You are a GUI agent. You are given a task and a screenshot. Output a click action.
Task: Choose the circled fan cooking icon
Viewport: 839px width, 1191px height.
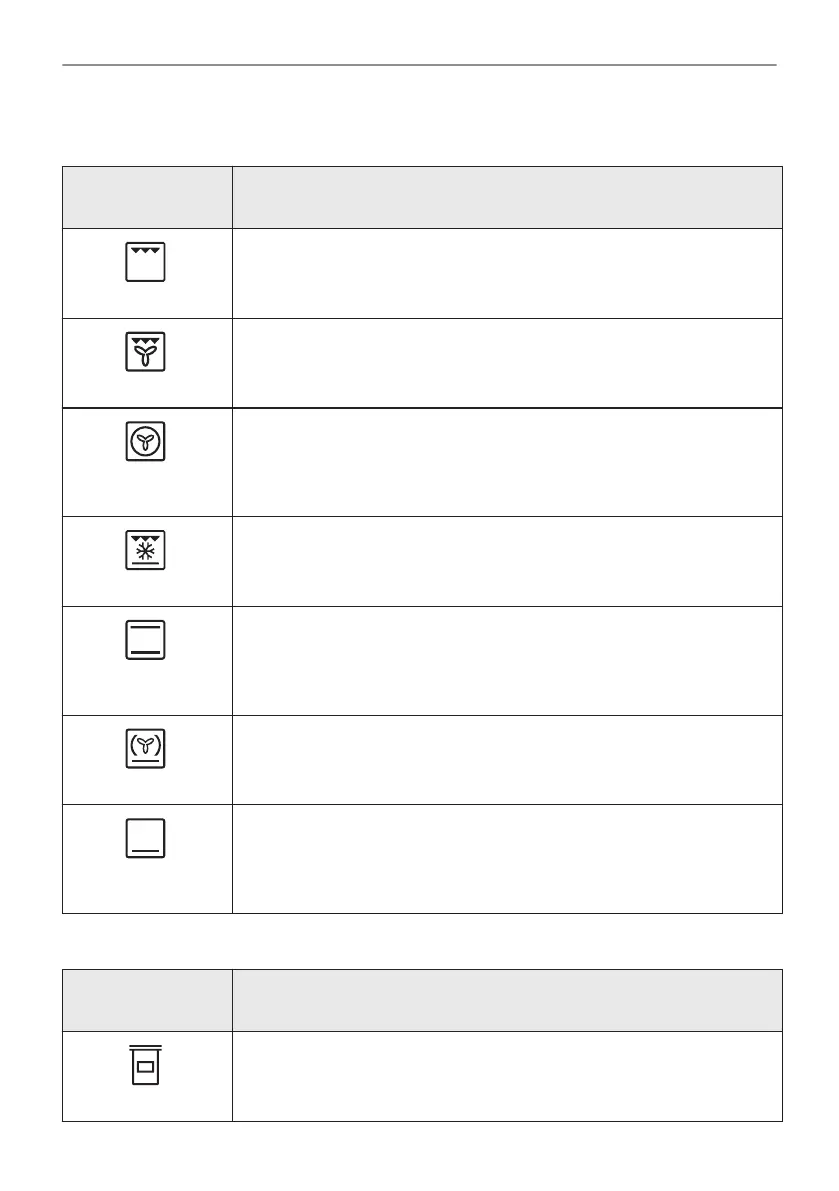tap(145, 441)
